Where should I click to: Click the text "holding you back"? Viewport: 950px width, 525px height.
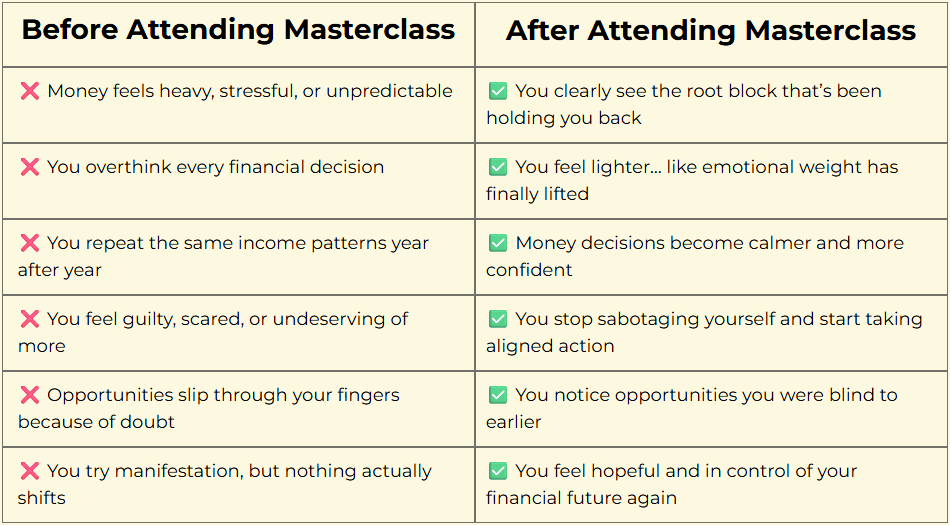coord(563,118)
